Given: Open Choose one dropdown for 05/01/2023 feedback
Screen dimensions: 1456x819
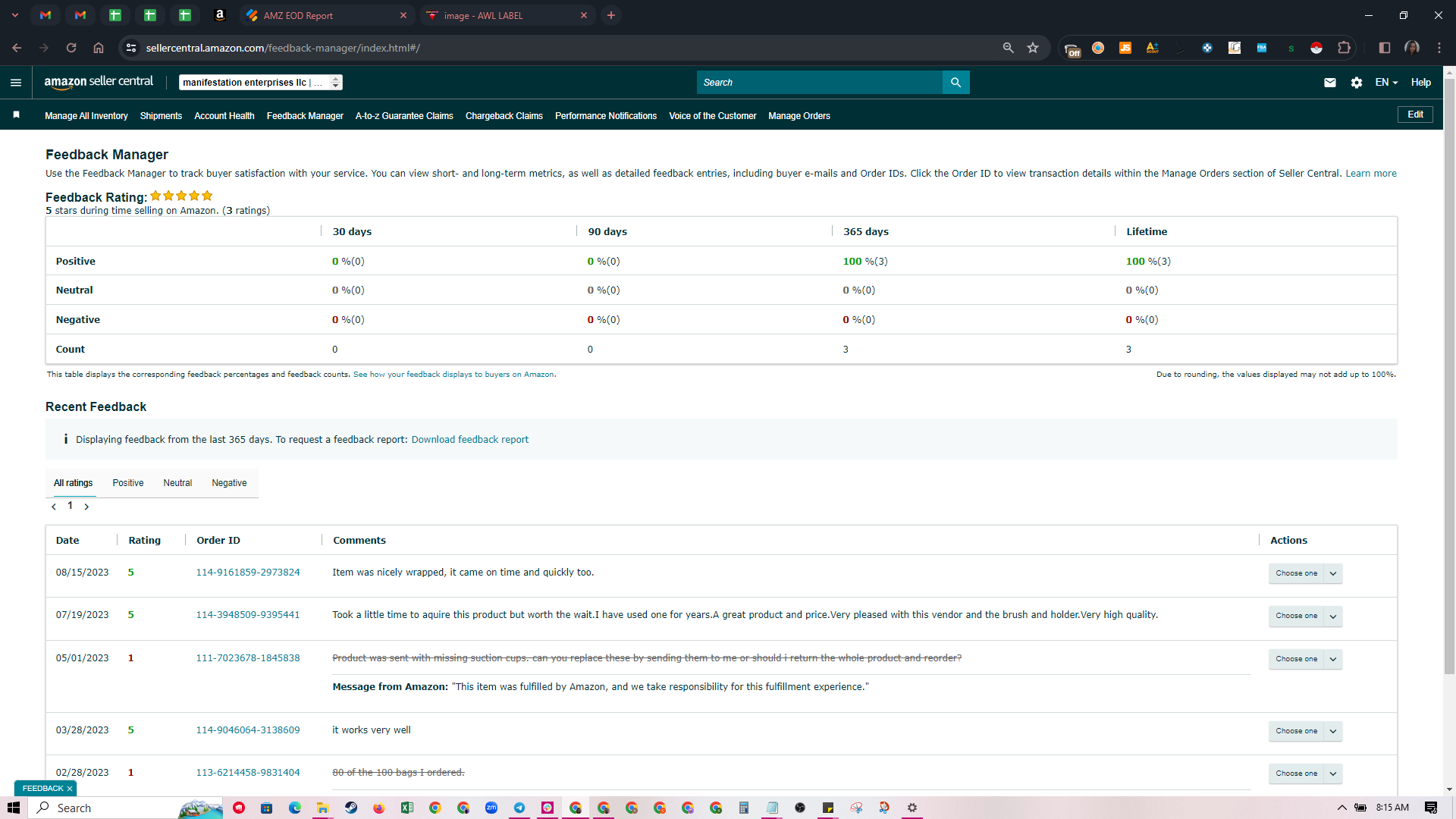Looking at the screenshot, I should (x=1305, y=659).
